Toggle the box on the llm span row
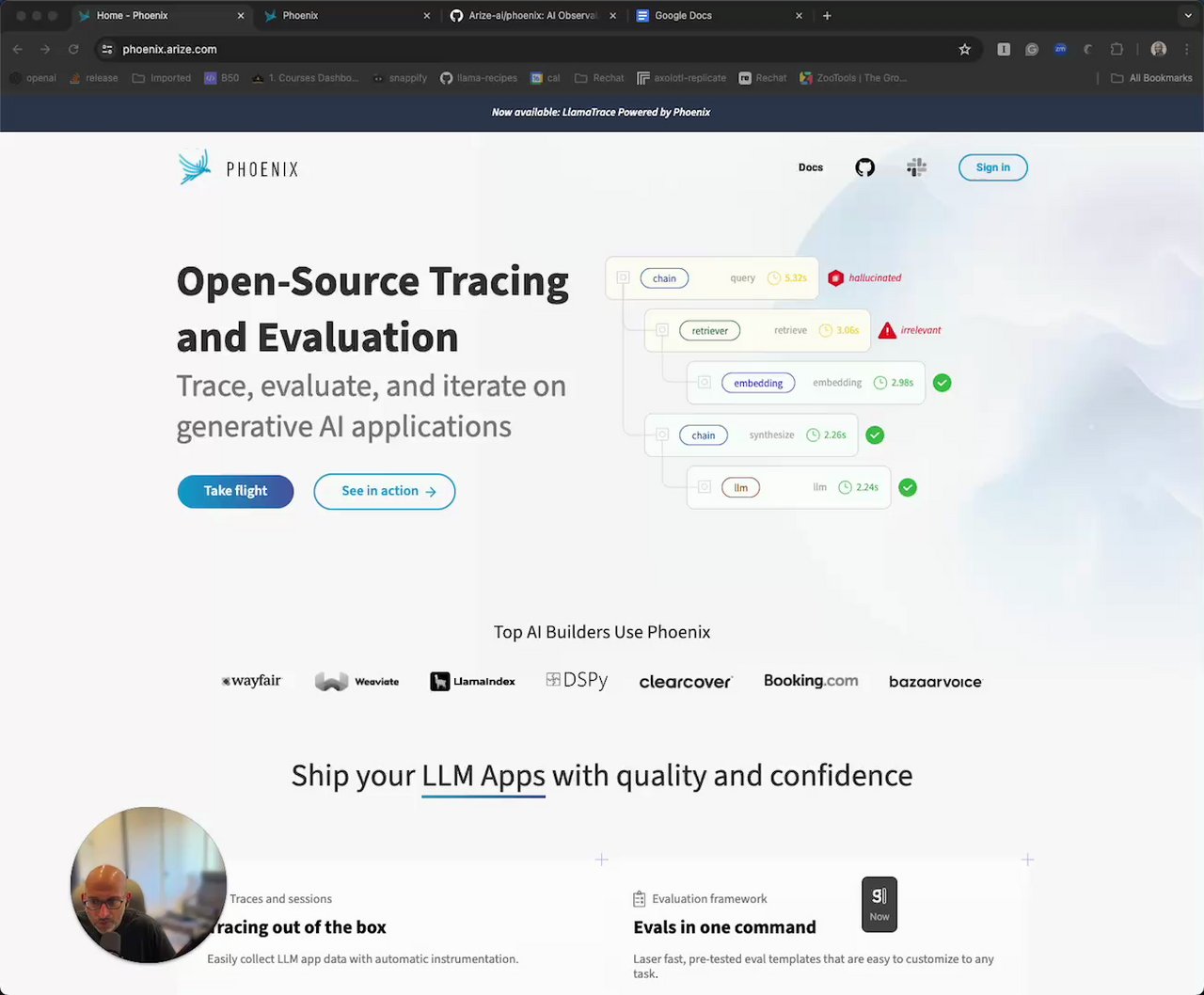 pyautogui.click(x=704, y=487)
